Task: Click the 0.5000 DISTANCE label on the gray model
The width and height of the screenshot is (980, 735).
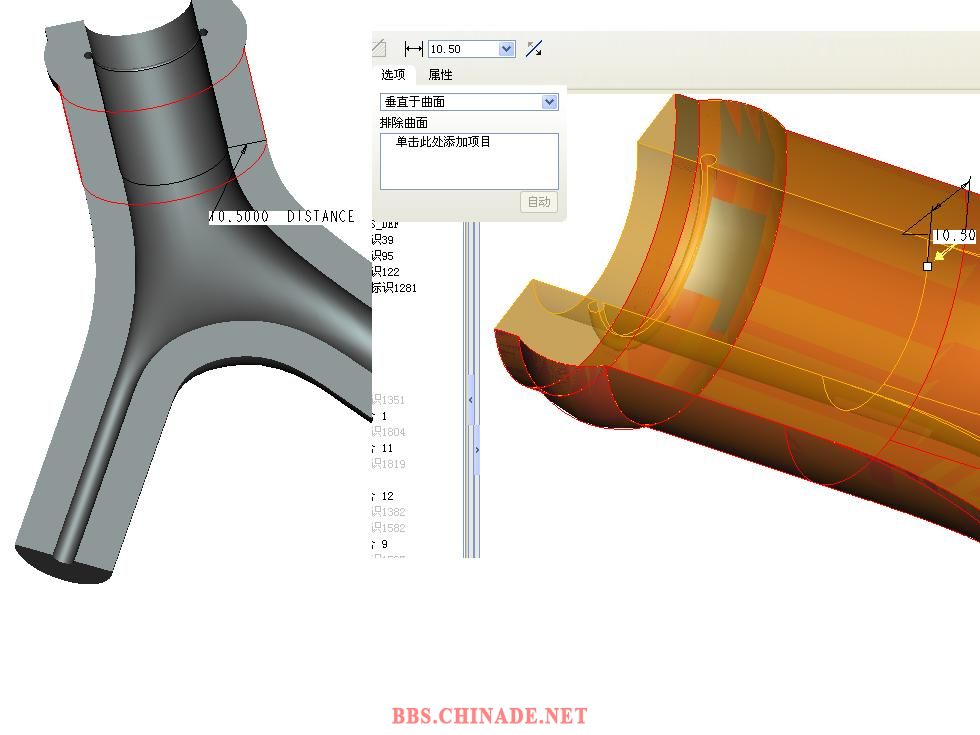Action: click(282, 217)
